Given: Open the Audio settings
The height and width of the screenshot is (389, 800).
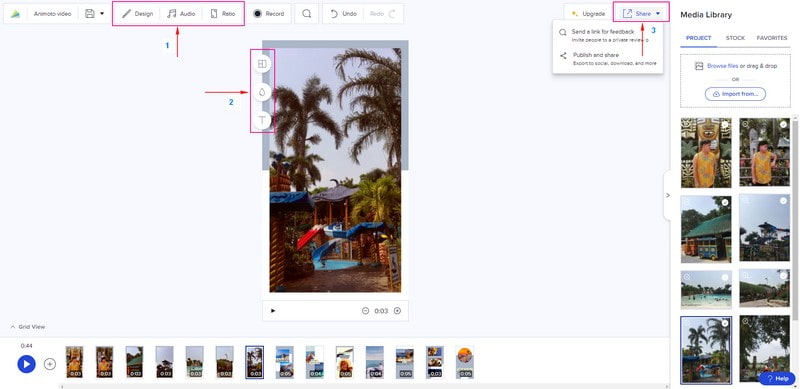Looking at the screenshot, I should tap(181, 14).
